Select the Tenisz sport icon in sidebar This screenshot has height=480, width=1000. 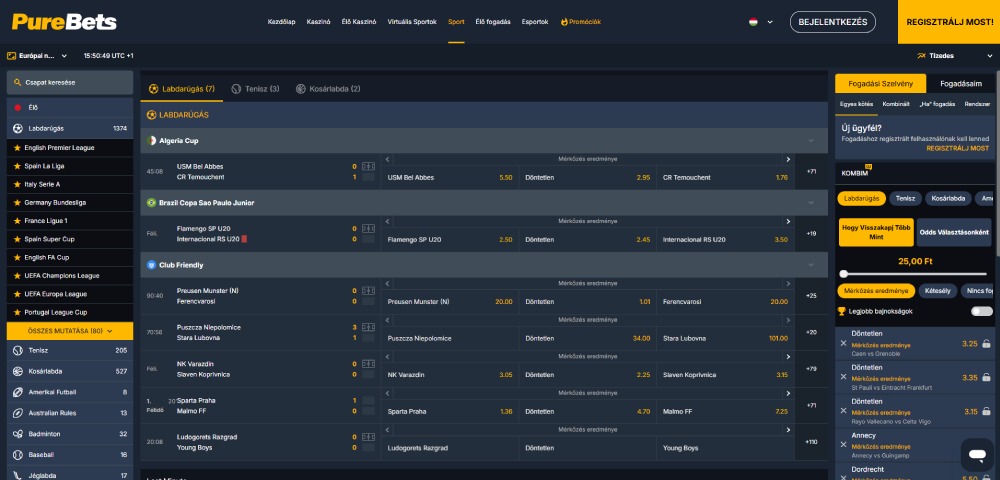click(18, 350)
